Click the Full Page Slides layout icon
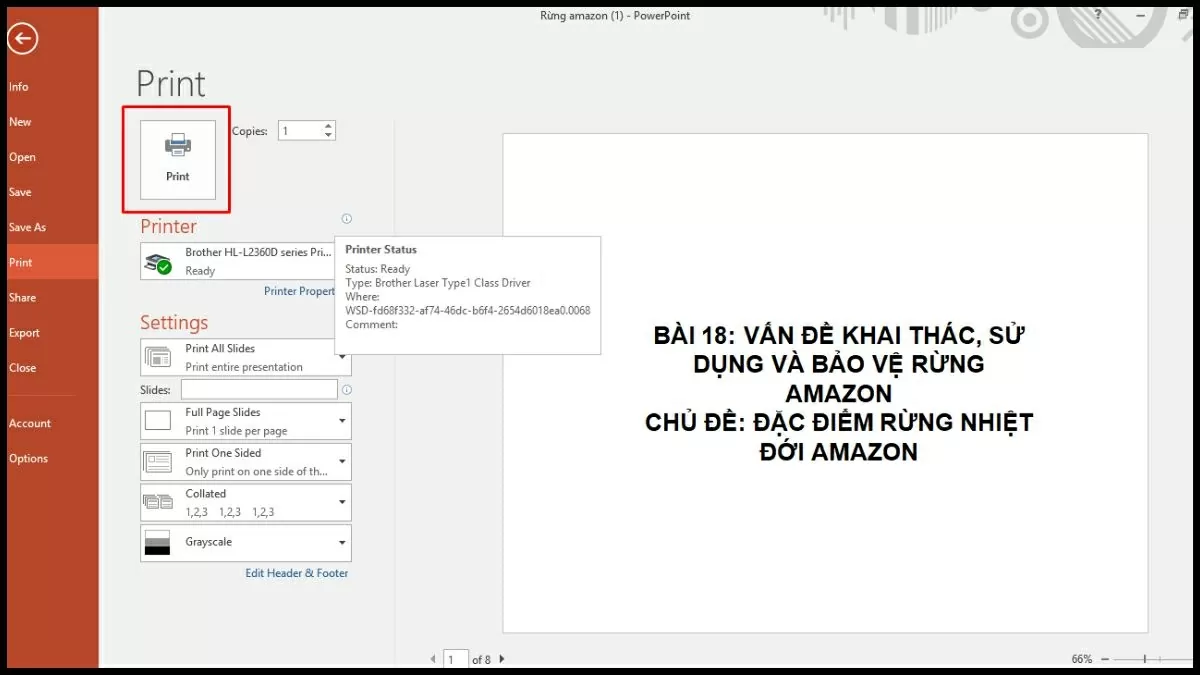Viewport: 1200px width, 675px height. click(158, 420)
